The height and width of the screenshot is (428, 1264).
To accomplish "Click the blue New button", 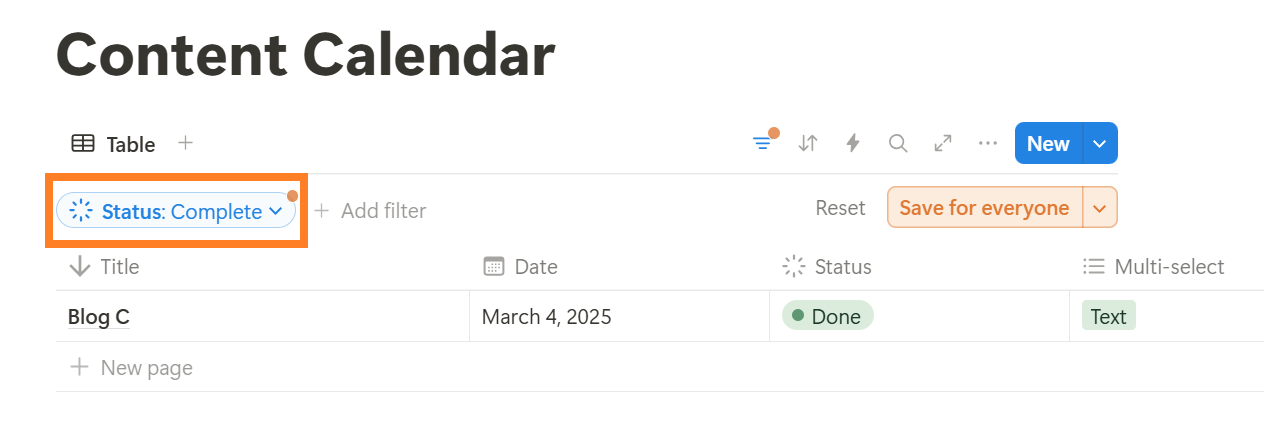I will (x=1047, y=143).
